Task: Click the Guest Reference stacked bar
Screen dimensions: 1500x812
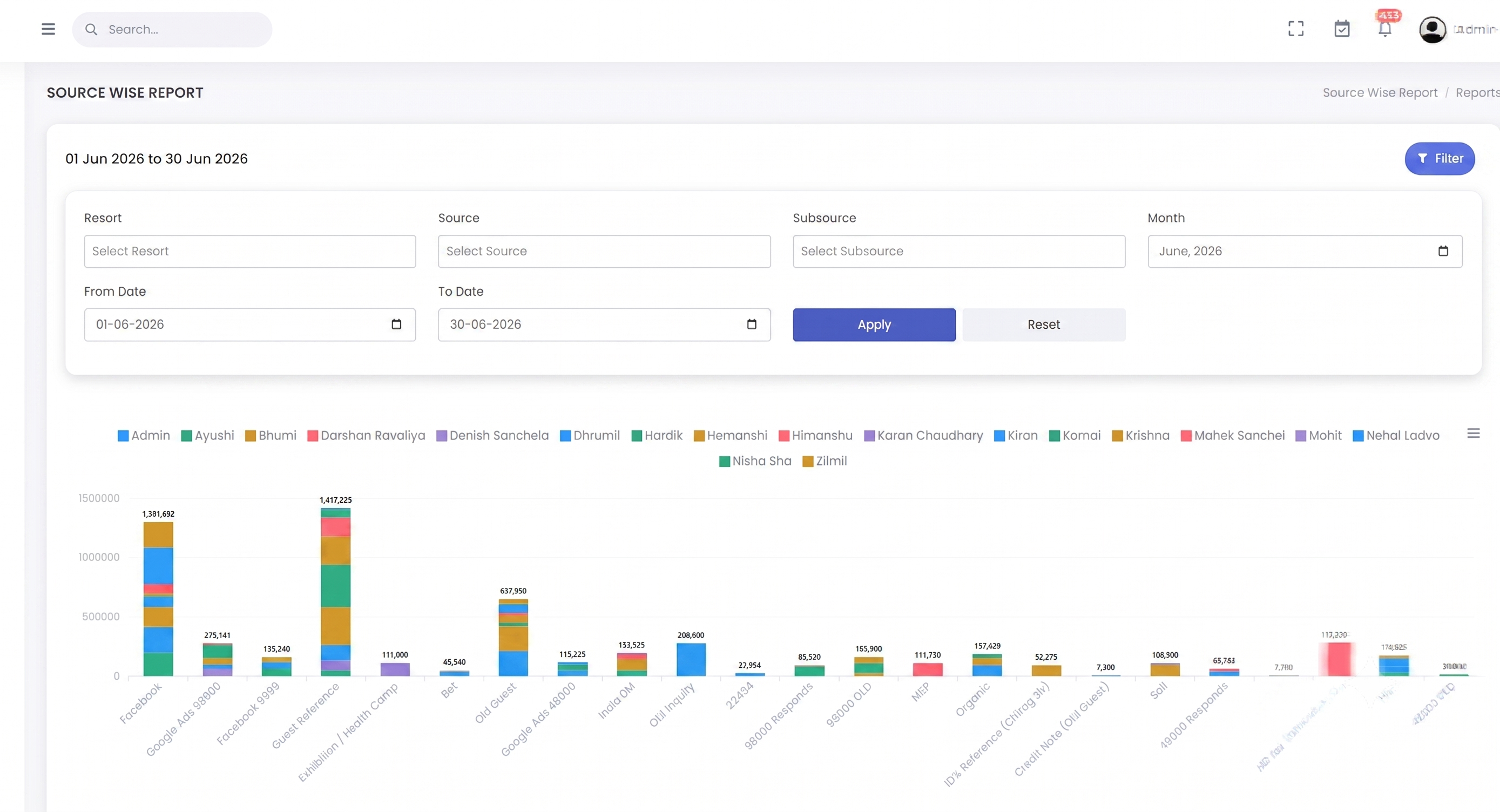Action: click(x=335, y=592)
